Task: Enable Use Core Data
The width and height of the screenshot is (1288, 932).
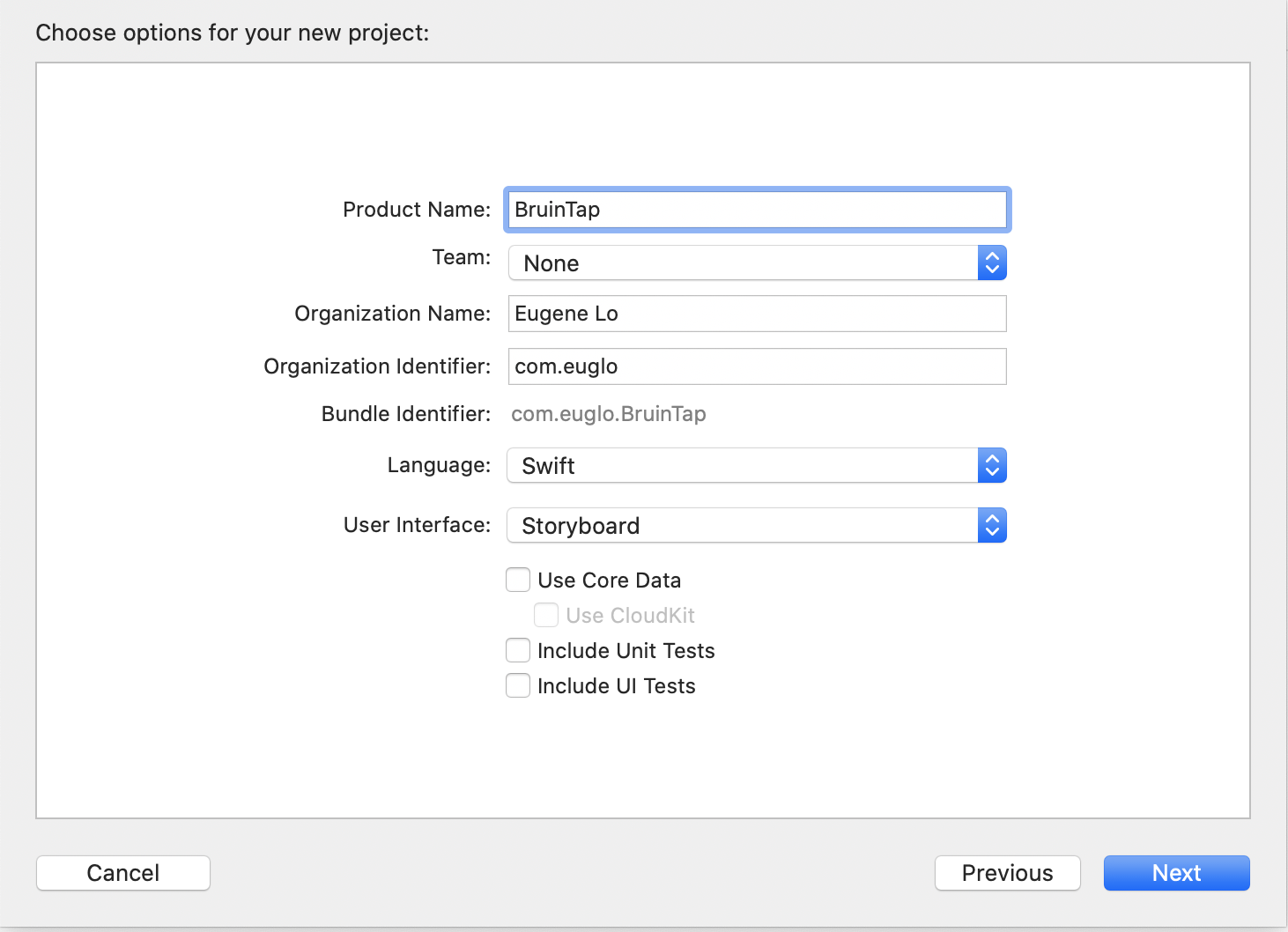Action: click(x=518, y=580)
